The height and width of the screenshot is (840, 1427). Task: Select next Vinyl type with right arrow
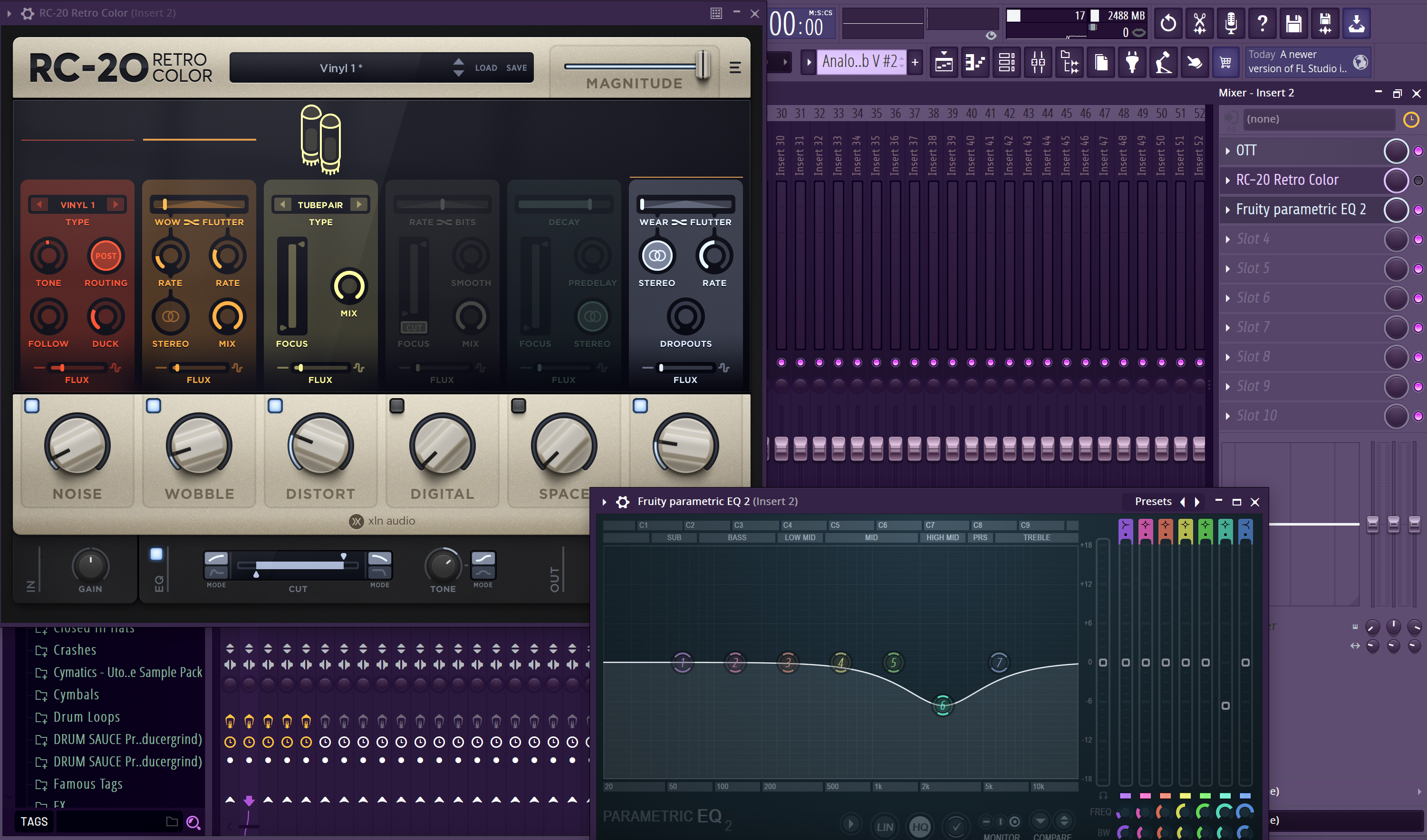[116, 204]
